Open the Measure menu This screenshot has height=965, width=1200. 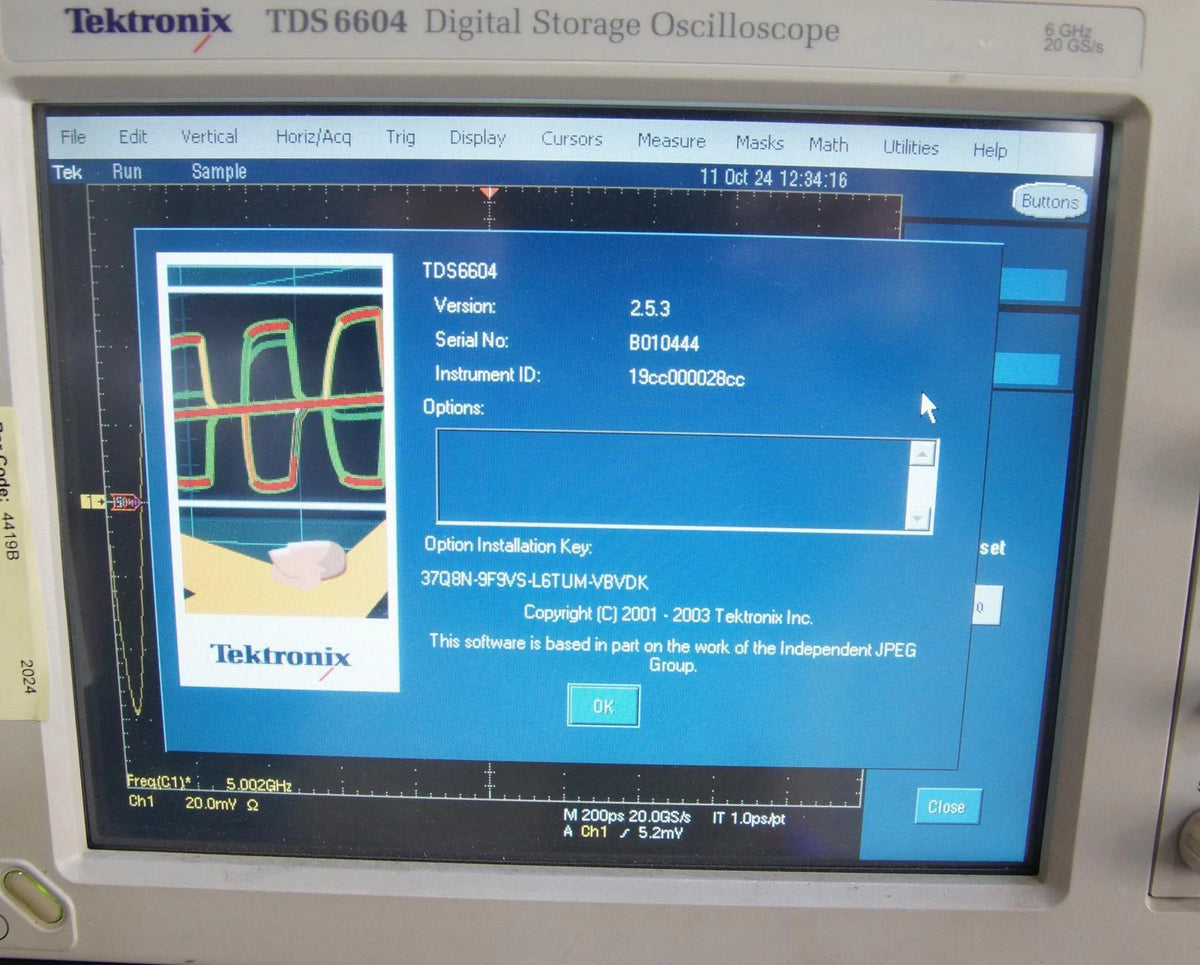click(x=671, y=141)
